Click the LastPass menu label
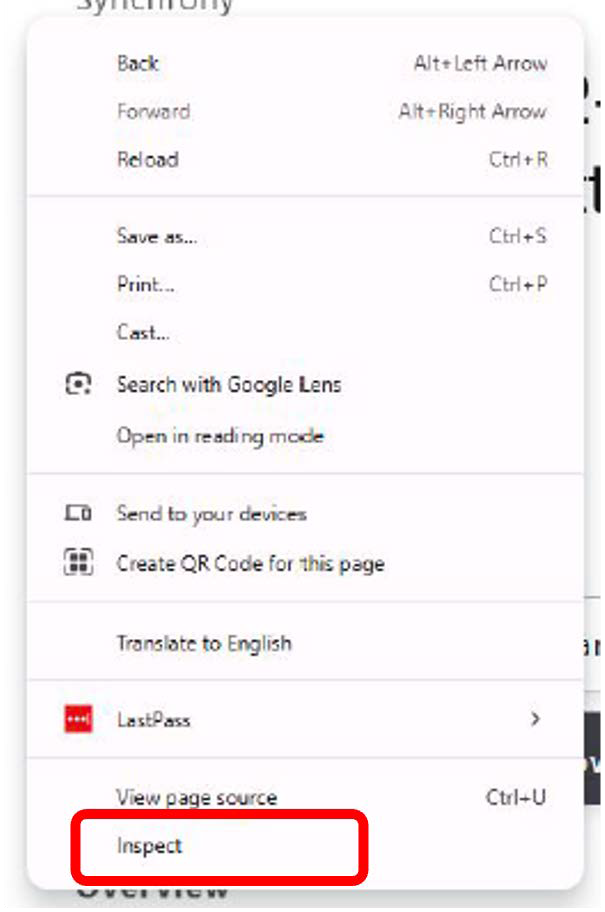This screenshot has height=912, width=605. [153, 720]
